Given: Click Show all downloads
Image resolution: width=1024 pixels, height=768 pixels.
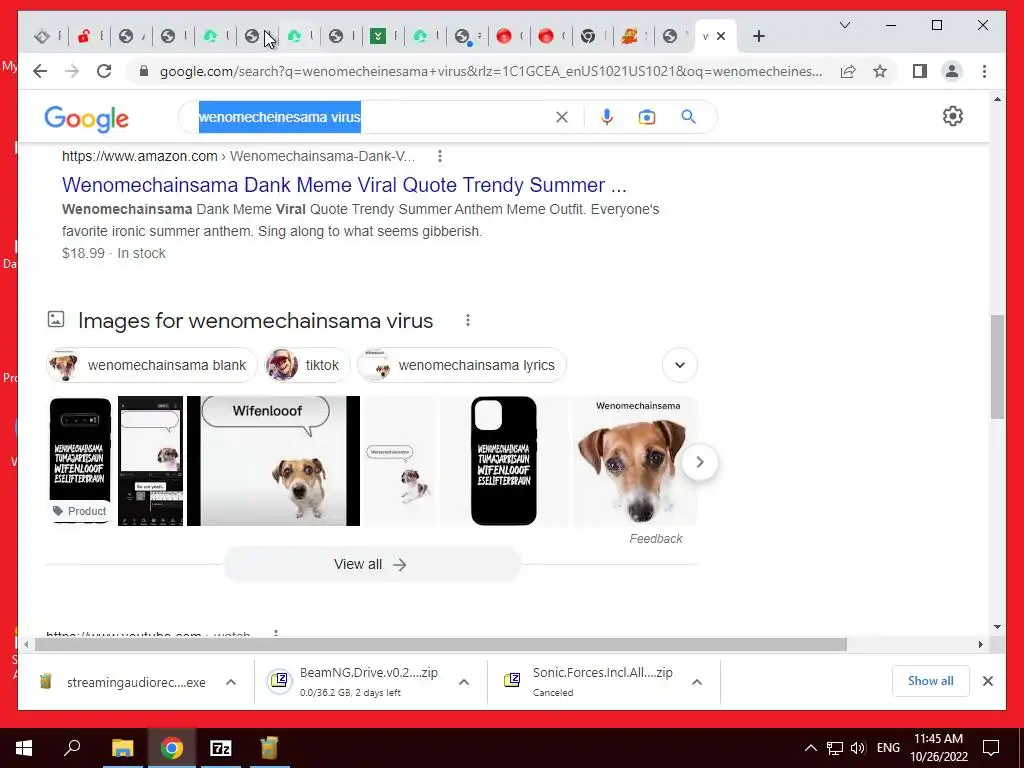Looking at the screenshot, I should pos(930,680).
